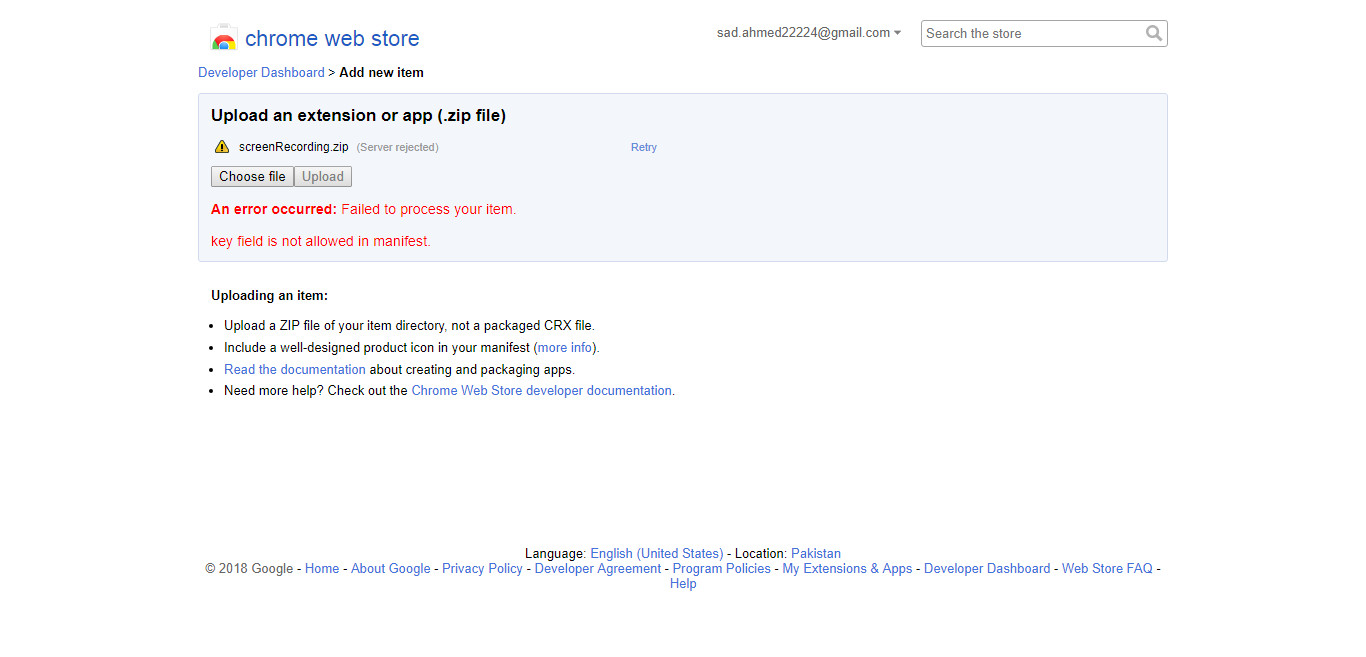Go to Developer Dashboard breadcrumb link
This screenshot has height=657, width=1366.
[261, 72]
